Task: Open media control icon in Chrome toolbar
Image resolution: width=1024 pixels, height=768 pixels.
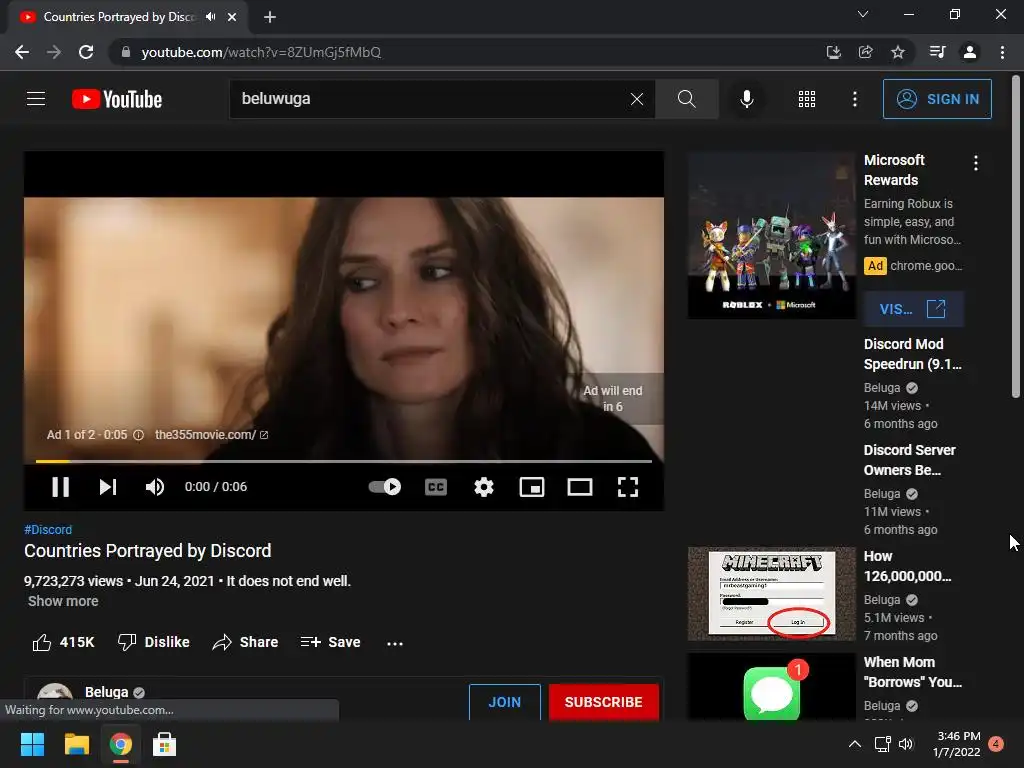Action: click(937, 52)
